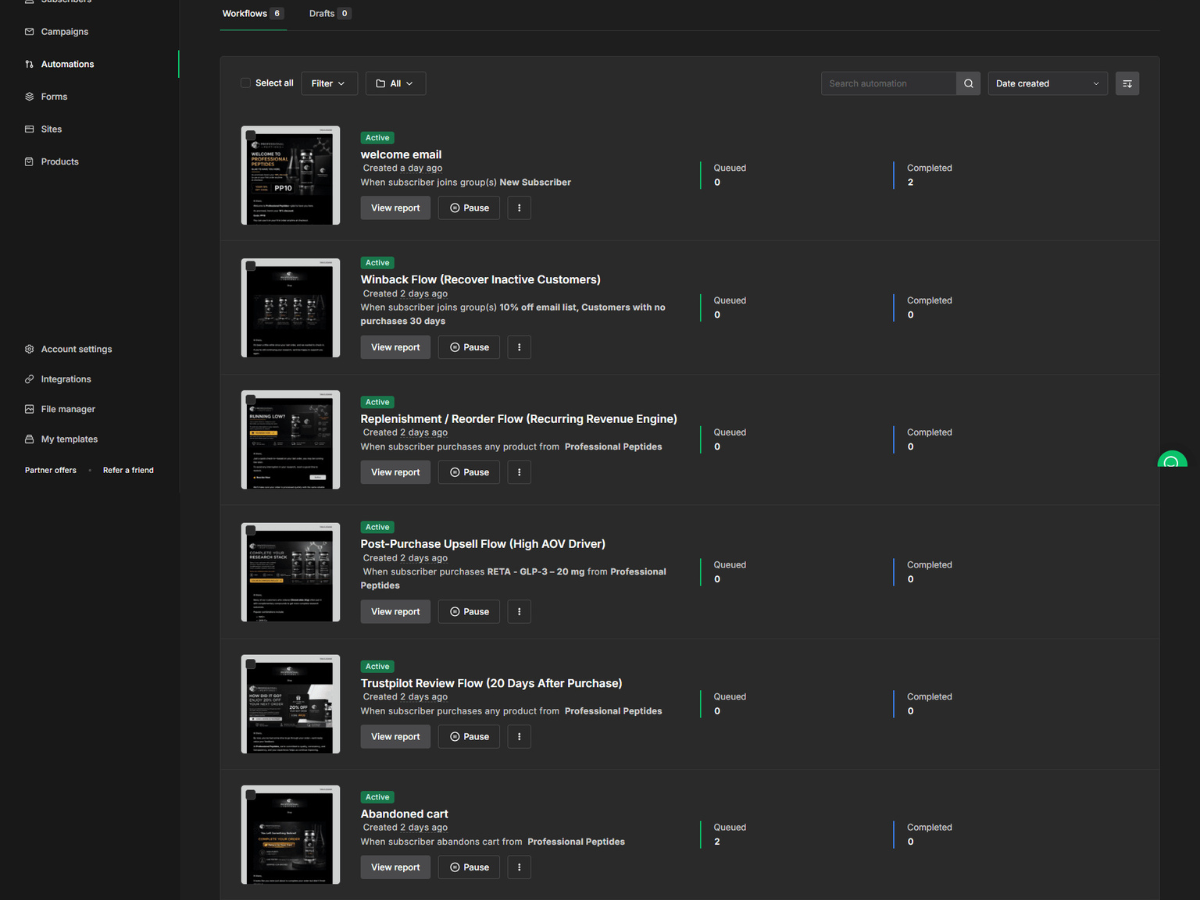This screenshot has width=1200, height=900.
Task: Open three-dot menu for welcome email
Action: coord(519,208)
